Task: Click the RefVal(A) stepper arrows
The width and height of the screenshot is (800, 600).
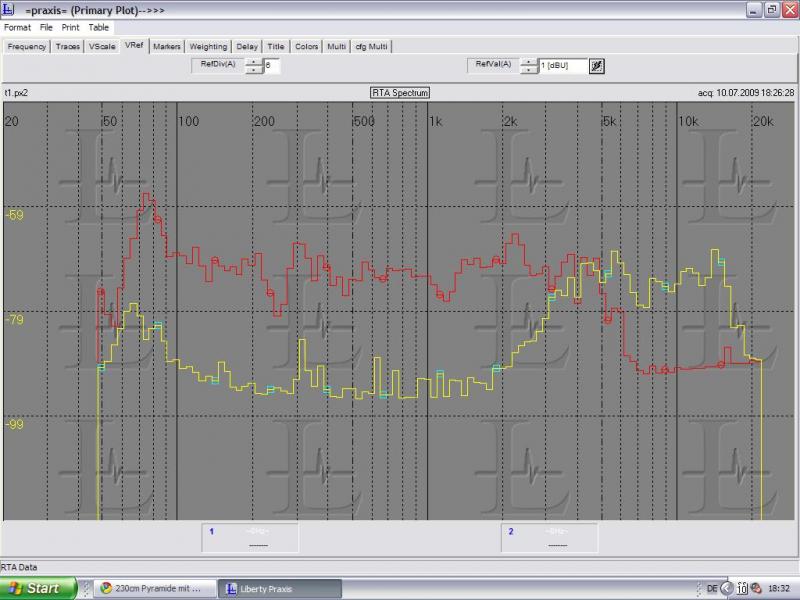Action: point(528,66)
